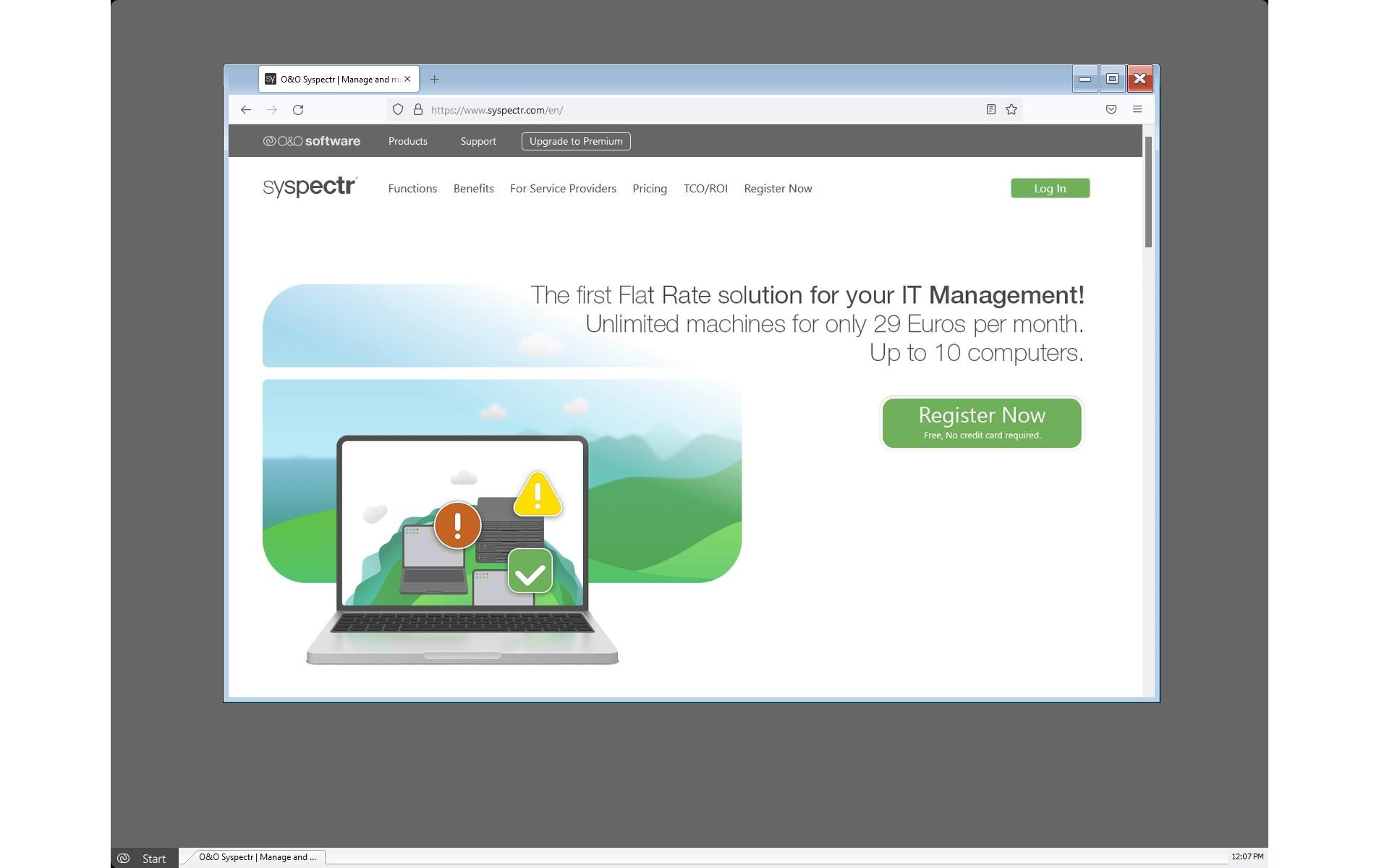Image resolution: width=1379 pixels, height=868 pixels.
Task: Open the browser hamburger menu
Action: [1137, 109]
